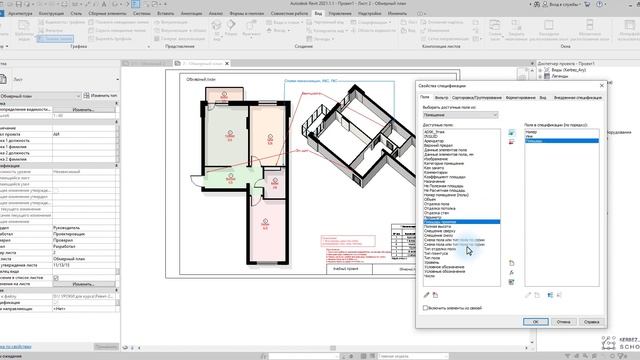The width and height of the screenshot is (640, 360).
Task: Click Фильтры ribbon tool
Action: tap(51, 30)
